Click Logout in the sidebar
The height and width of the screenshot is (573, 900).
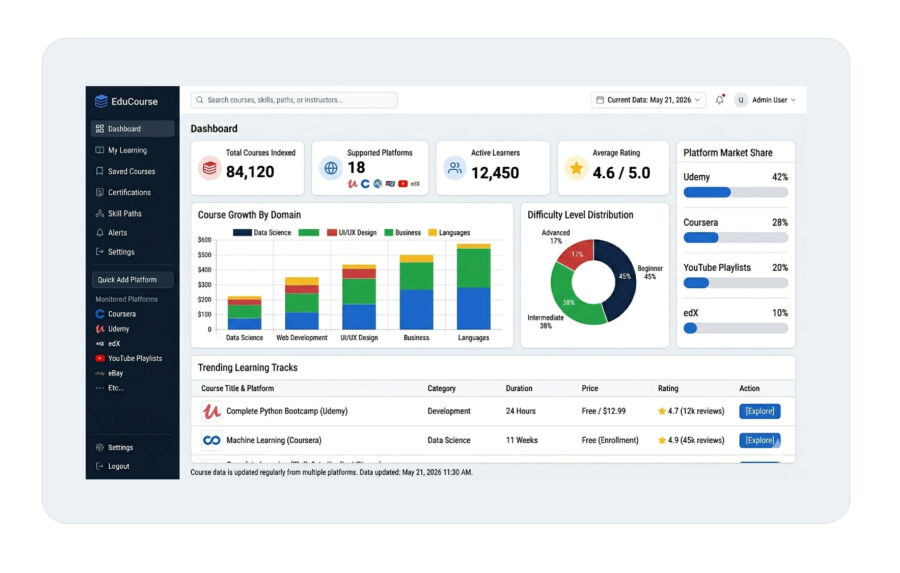pos(119,466)
